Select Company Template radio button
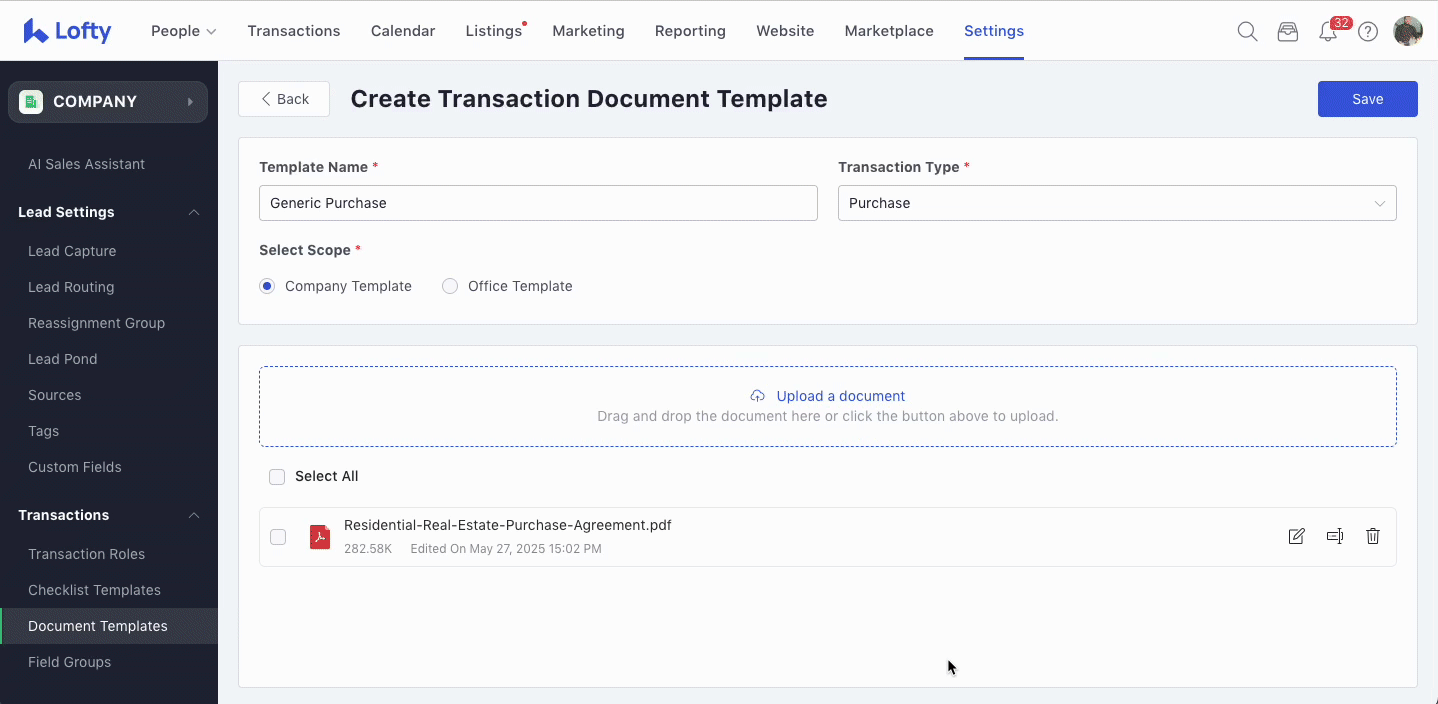1438x704 pixels. [267, 286]
